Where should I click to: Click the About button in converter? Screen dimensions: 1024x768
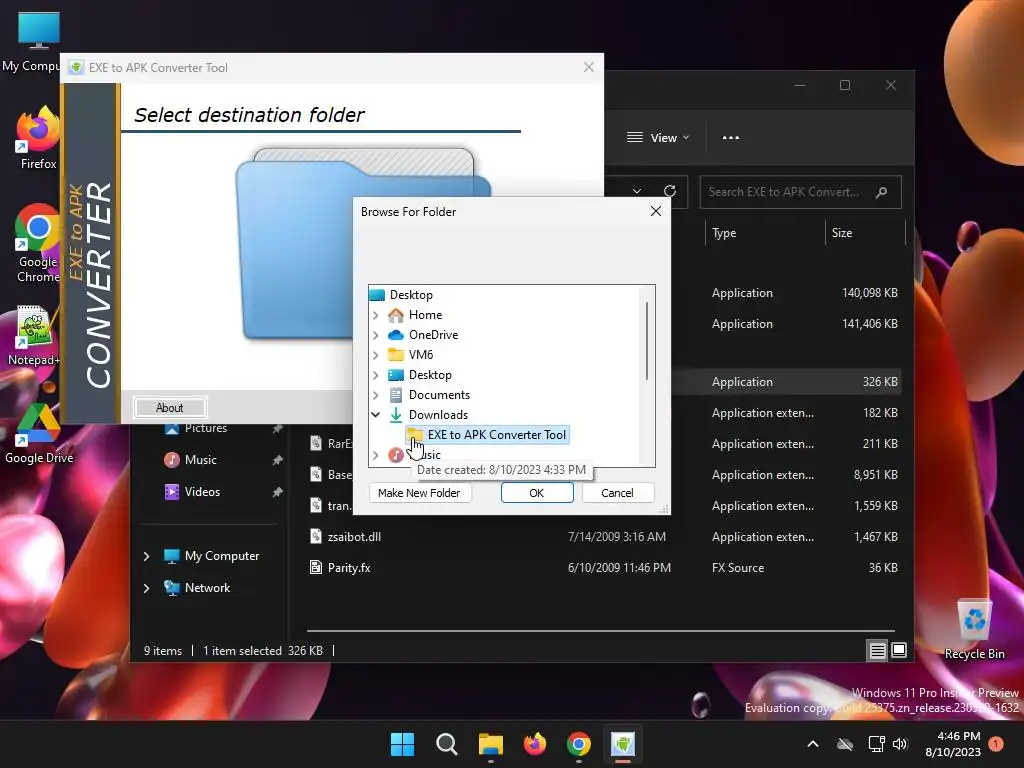tap(170, 408)
